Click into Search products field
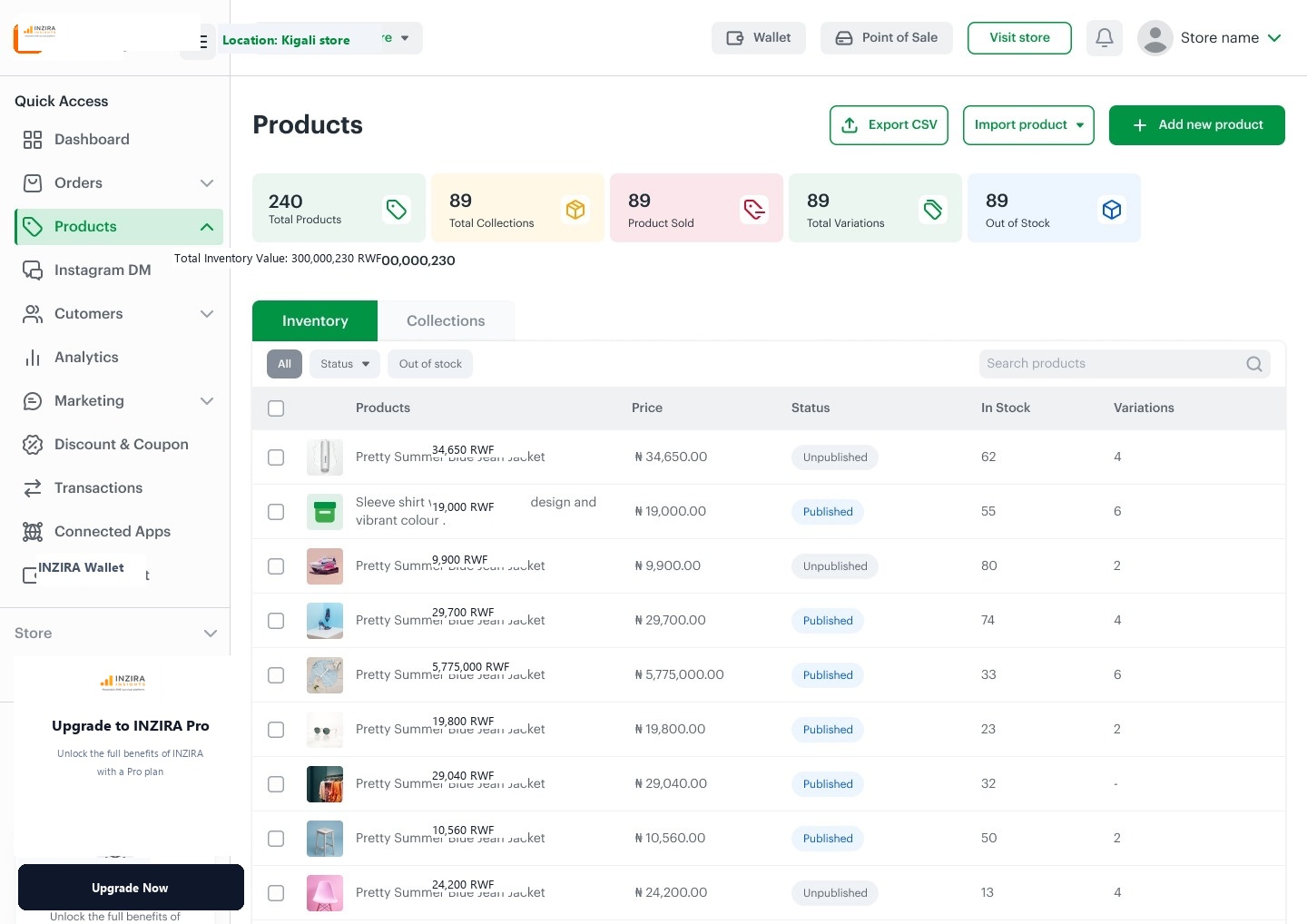1307x924 pixels. coord(1125,364)
